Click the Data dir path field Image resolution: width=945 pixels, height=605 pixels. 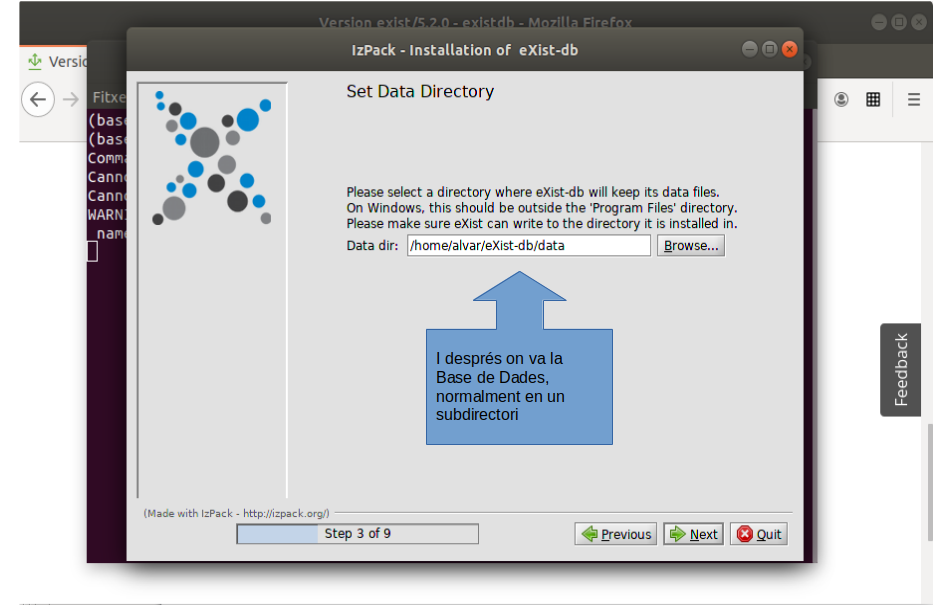529,246
